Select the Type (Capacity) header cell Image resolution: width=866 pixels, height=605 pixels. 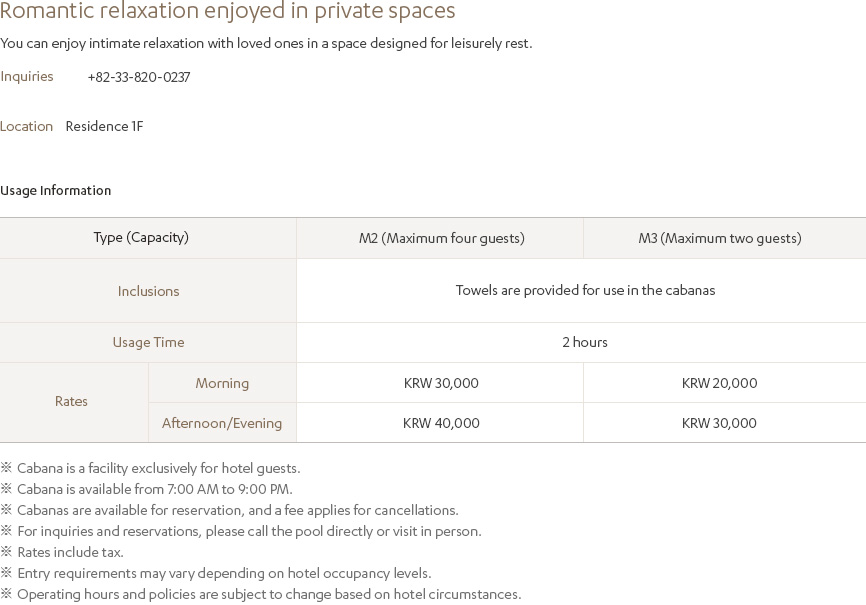[141, 237]
